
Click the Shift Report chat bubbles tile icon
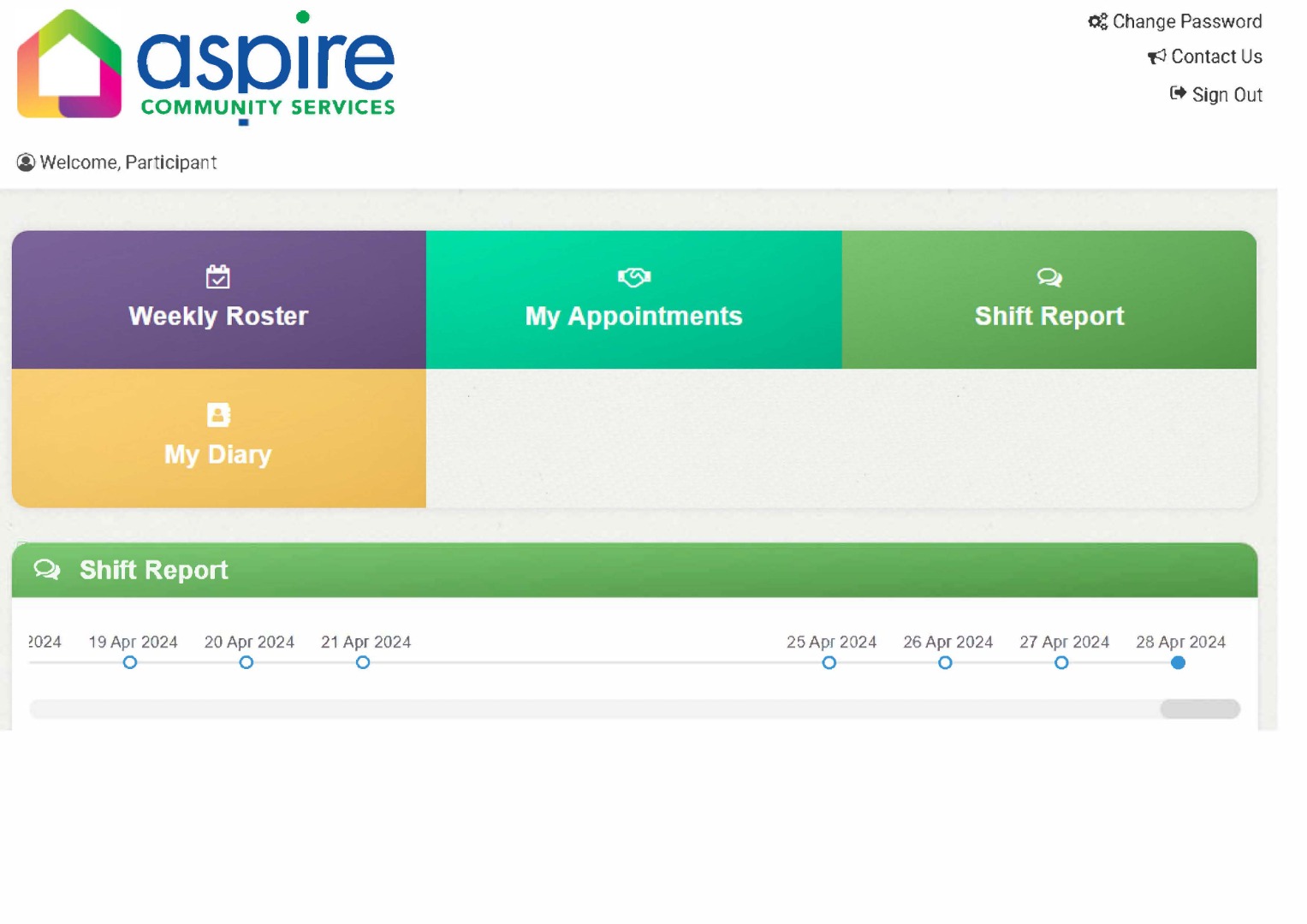1049,277
